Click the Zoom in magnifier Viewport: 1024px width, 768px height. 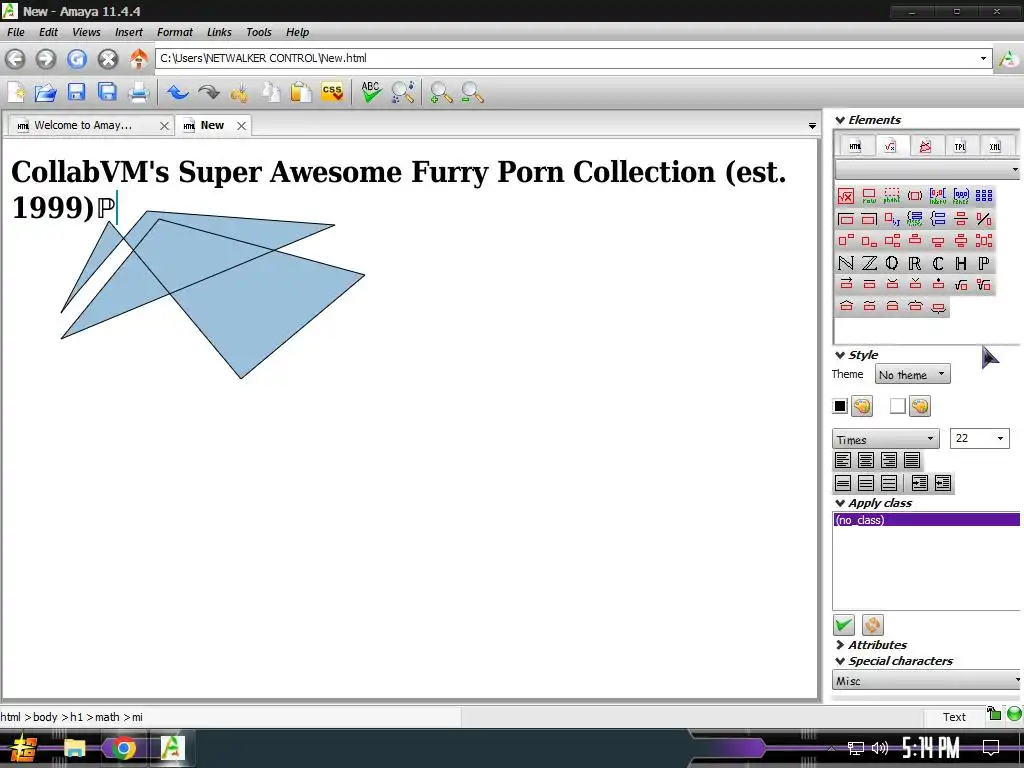(441, 92)
